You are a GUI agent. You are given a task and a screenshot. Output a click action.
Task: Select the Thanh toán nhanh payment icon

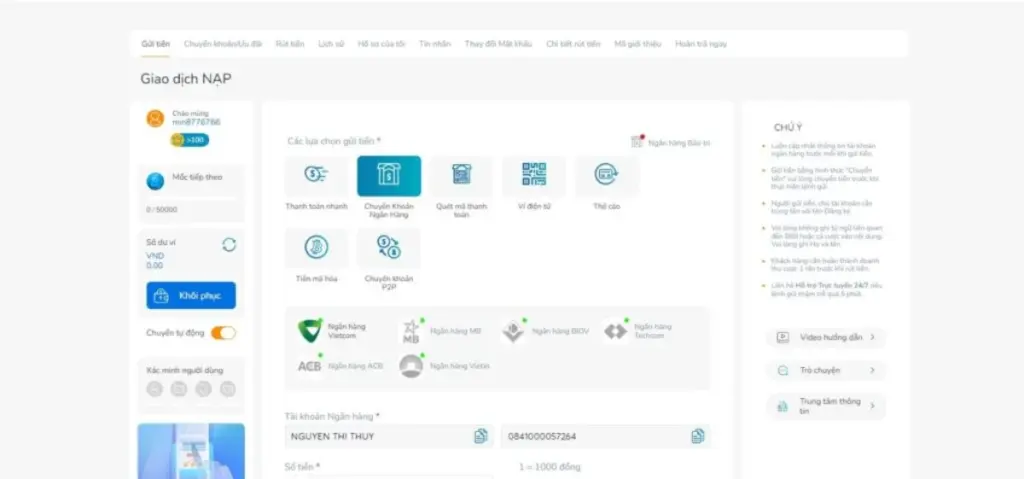(316, 176)
